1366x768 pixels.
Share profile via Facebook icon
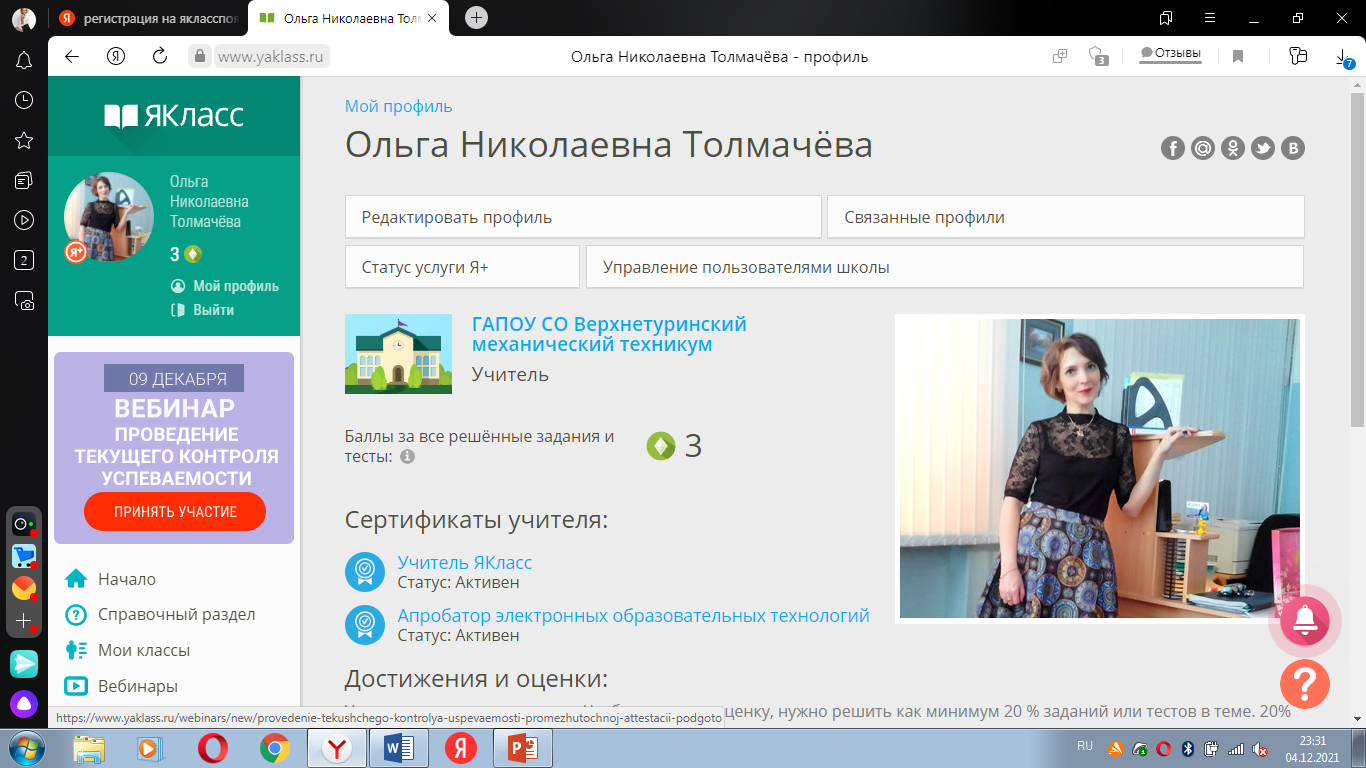pyautogui.click(x=1173, y=148)
